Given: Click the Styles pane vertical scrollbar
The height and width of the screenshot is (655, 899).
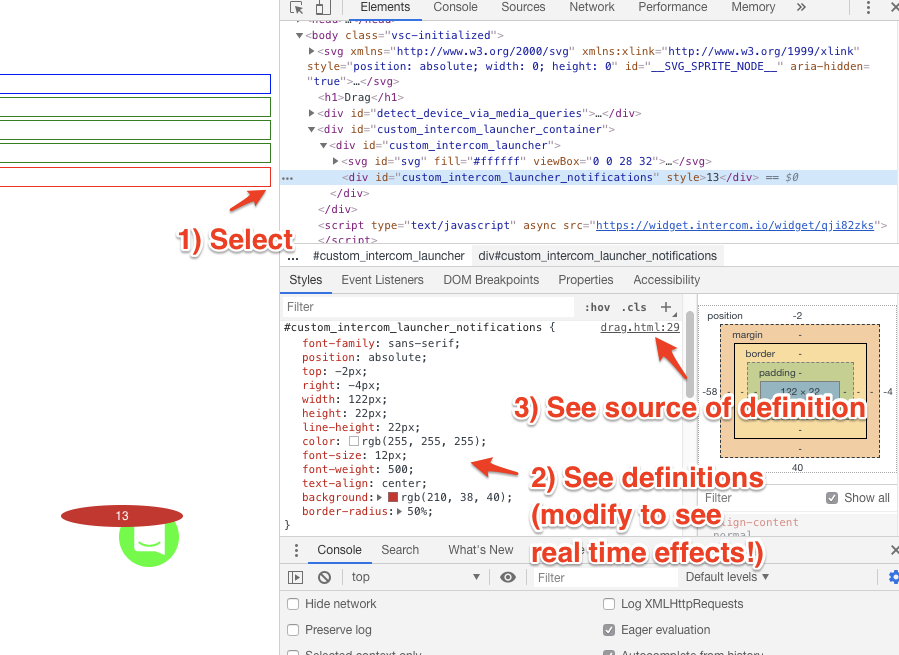Looking at the screenshot, I should point(690,354).
